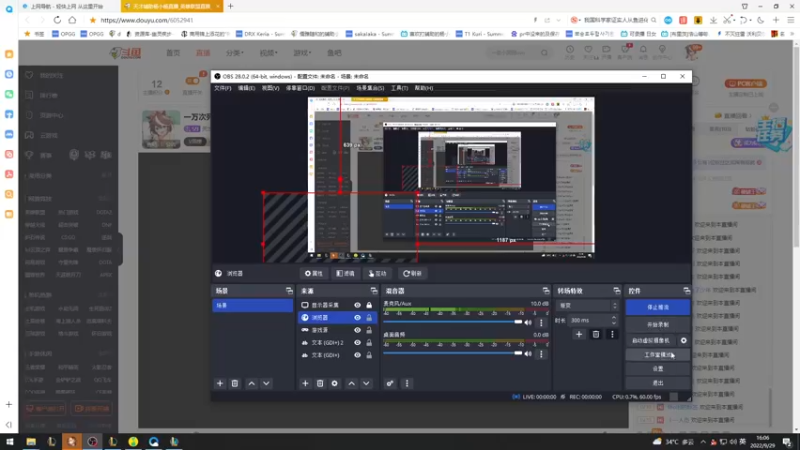Add a new source with plus icon
Image resolution: width=800 pixels, height=450 pixels.
coord(305,383)
